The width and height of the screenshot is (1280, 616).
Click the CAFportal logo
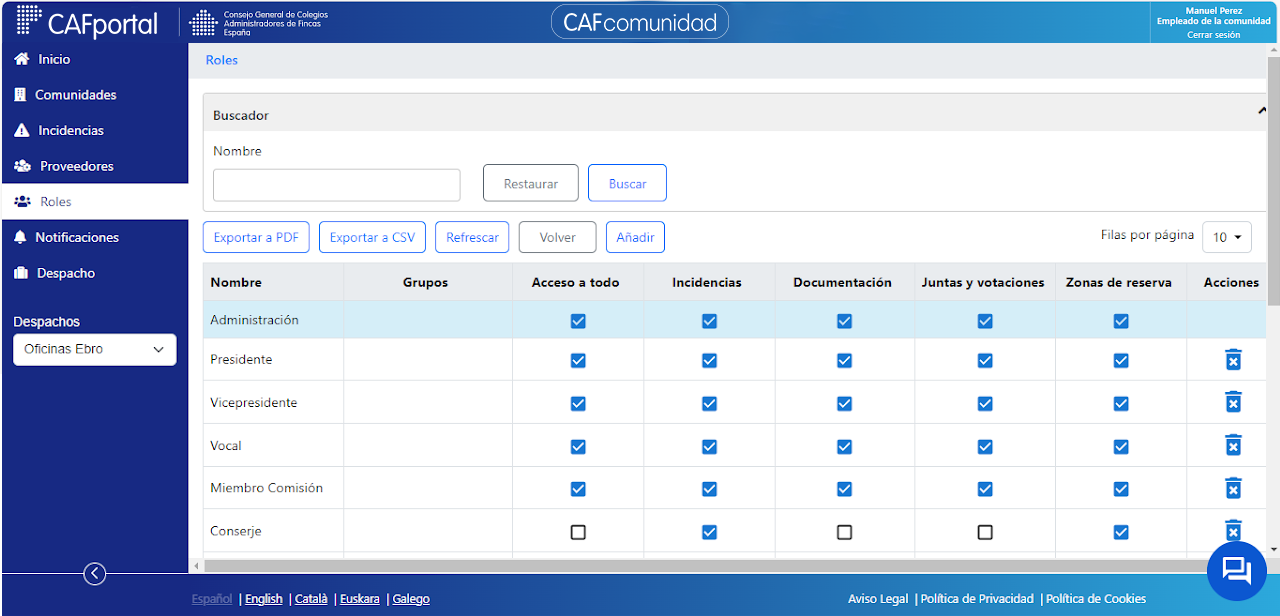click(88, 22)
